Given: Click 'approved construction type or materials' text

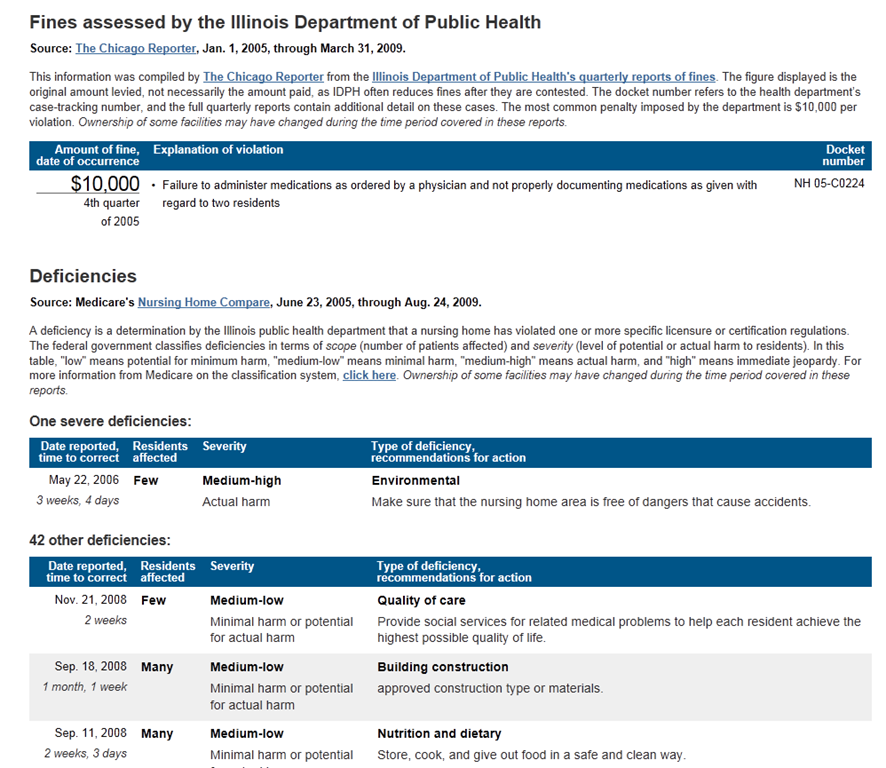Looking at the screenshot, I should coord(490,688).
